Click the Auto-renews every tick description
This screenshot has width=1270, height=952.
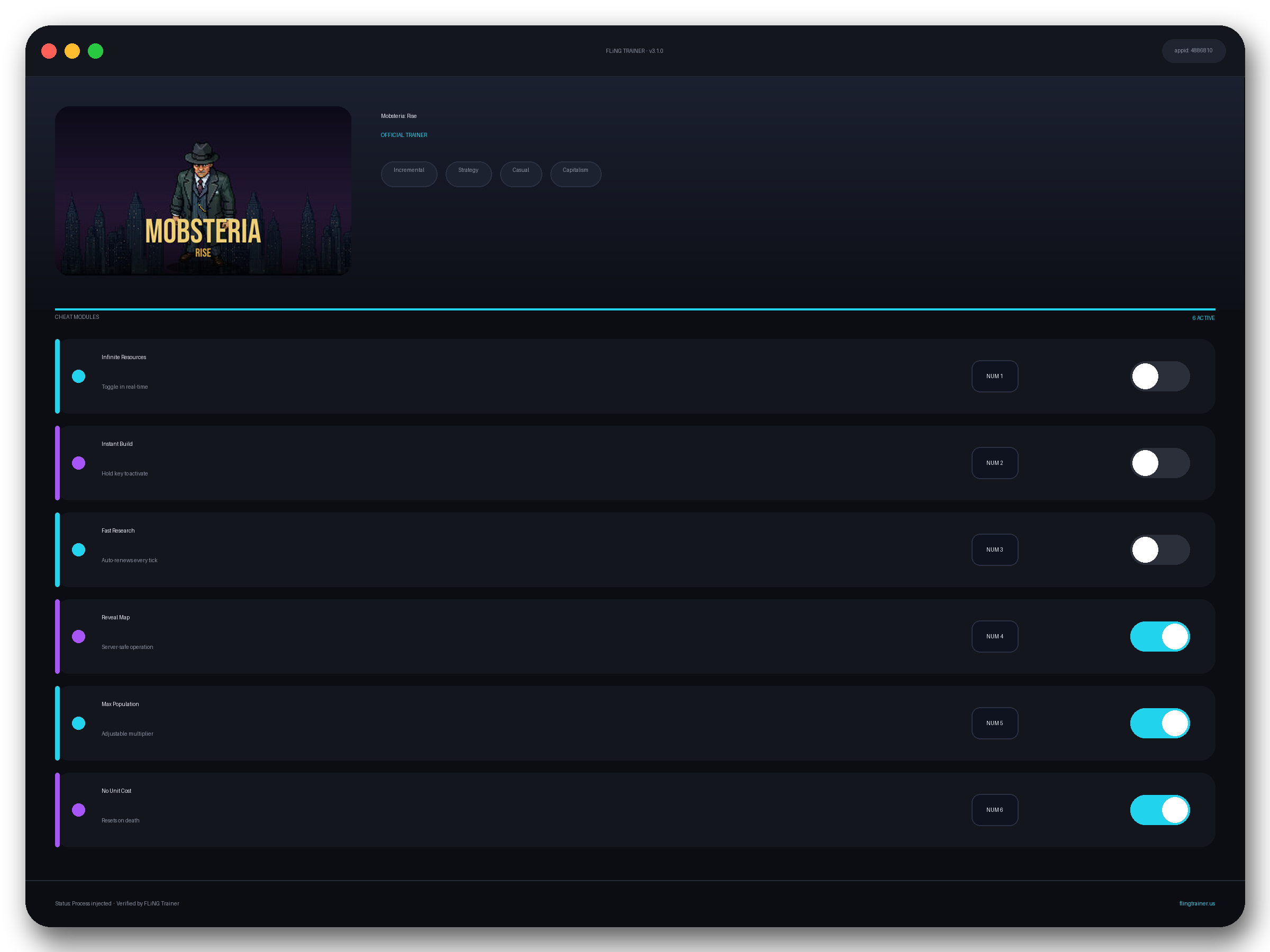point(129,560)
